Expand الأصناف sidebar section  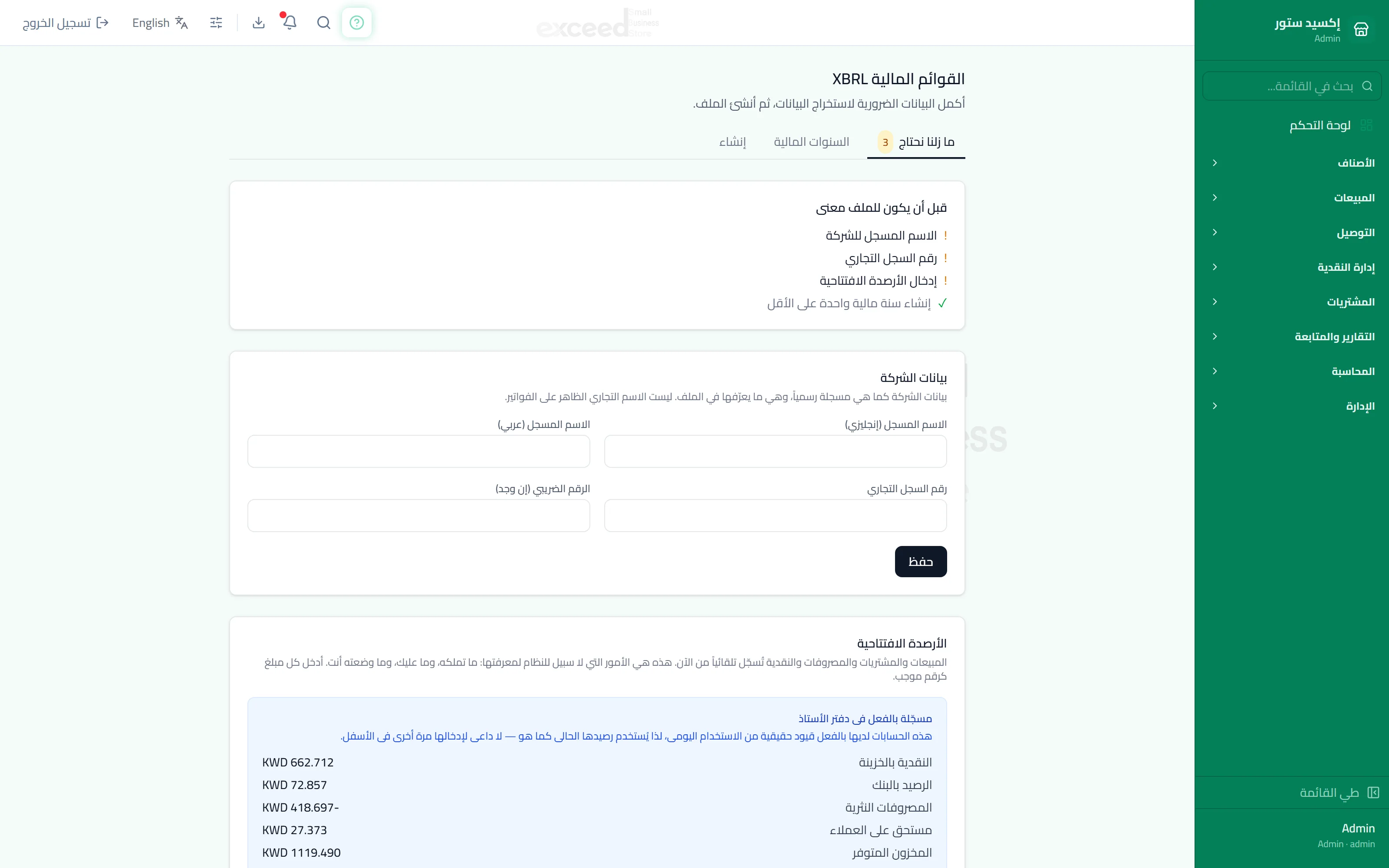pyautogui.click(x=1291, y=163)
